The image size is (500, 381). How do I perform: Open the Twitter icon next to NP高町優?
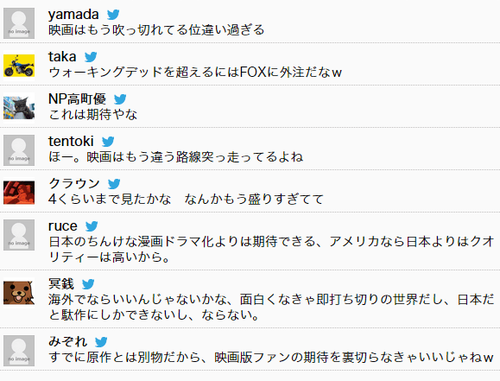[120, 99]
